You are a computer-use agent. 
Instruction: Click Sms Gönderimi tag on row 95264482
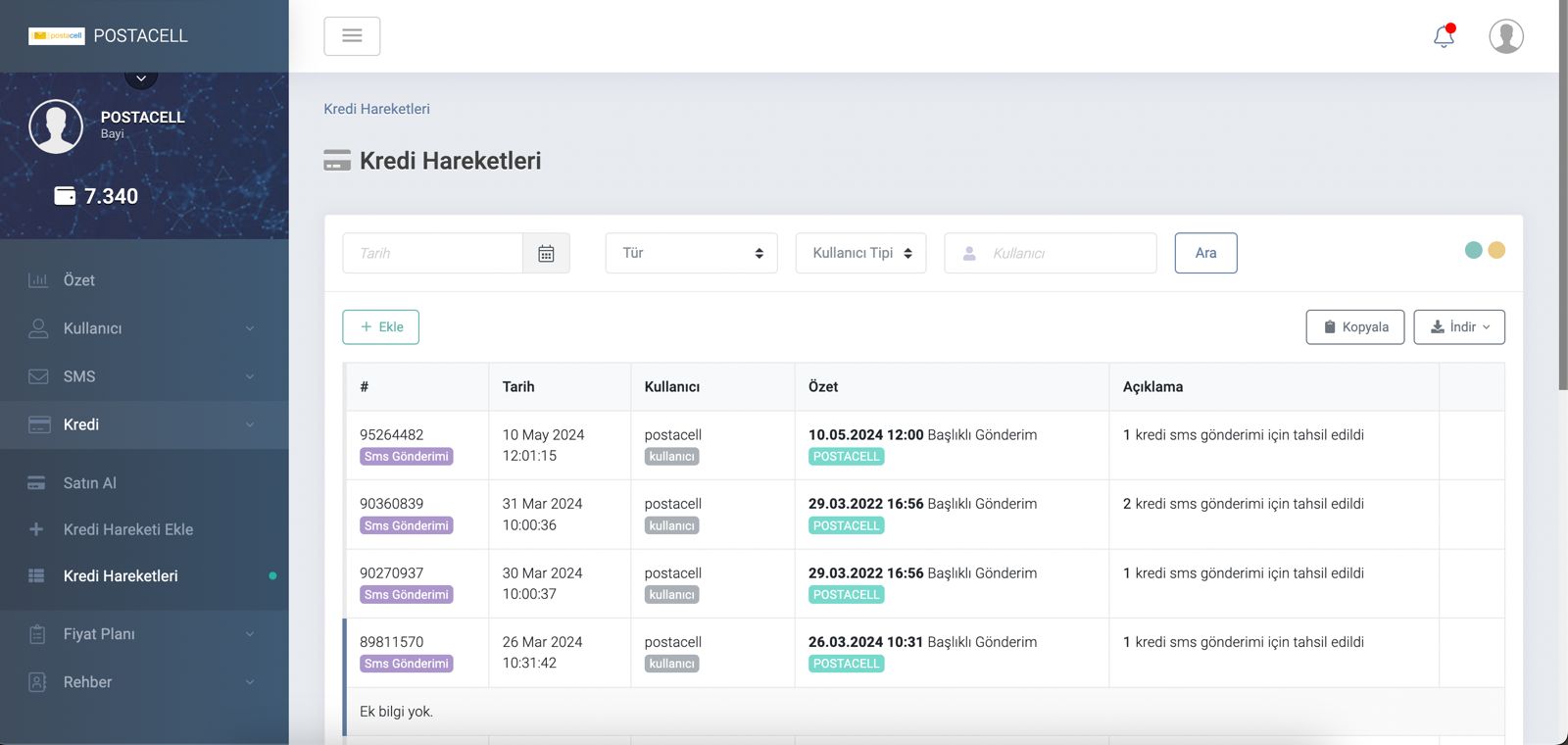tap(407, 457)
